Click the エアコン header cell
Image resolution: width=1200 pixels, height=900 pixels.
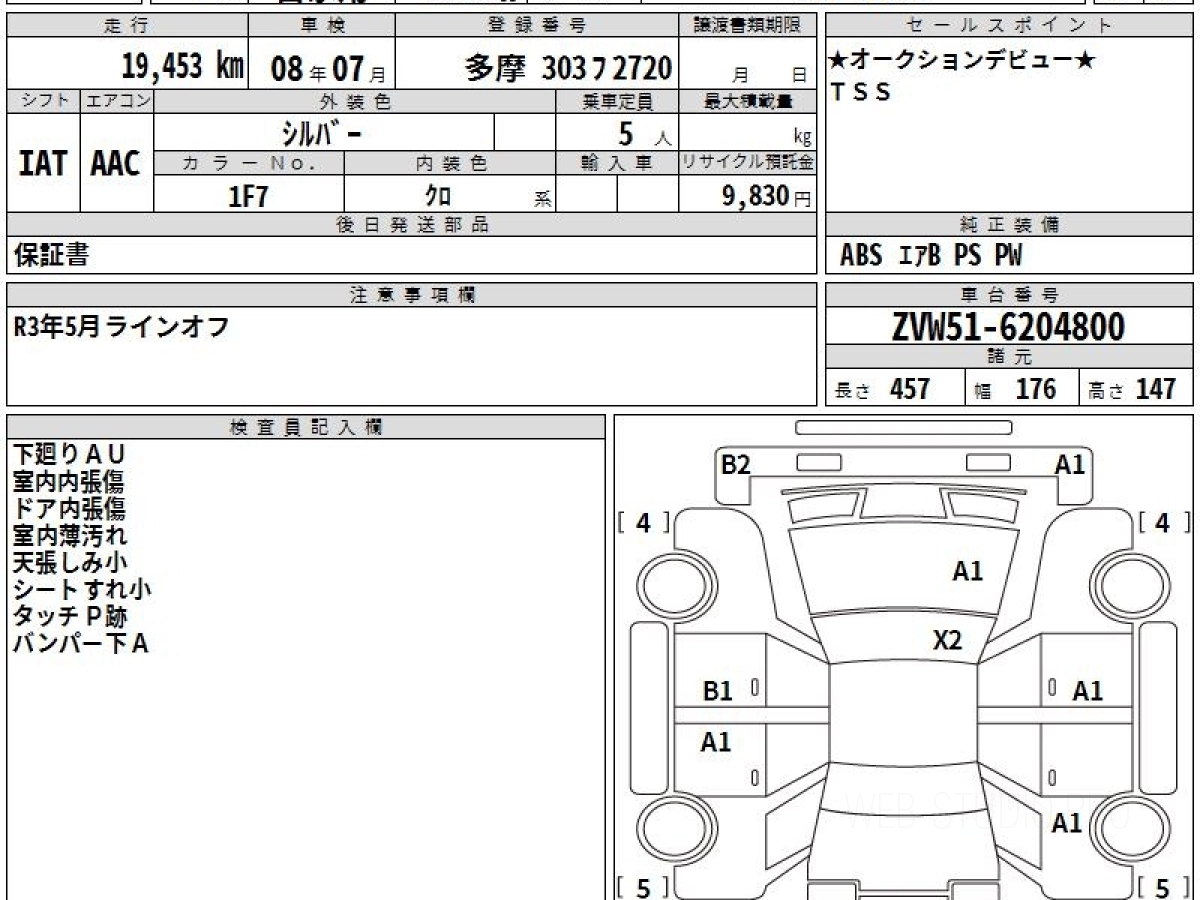pos(117,101)
